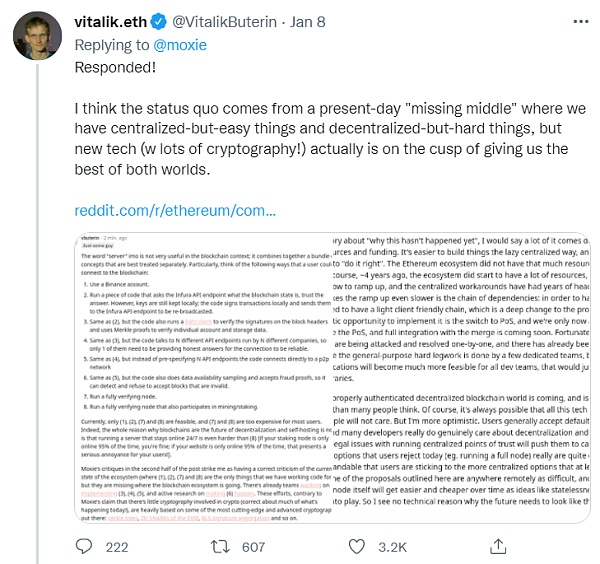Open Vitalik's profile avatar picture

click(36, 39)
